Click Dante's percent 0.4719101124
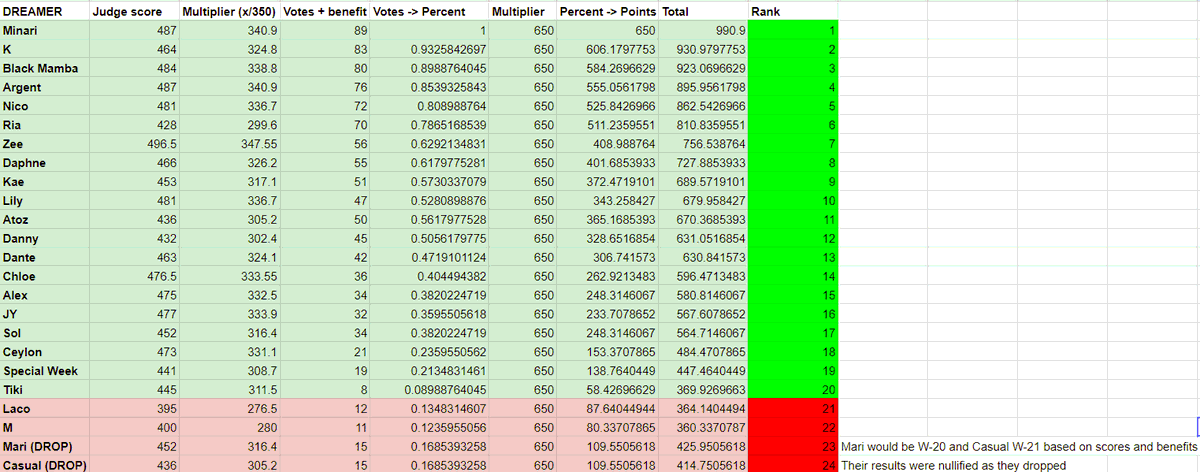 [430, 259]
